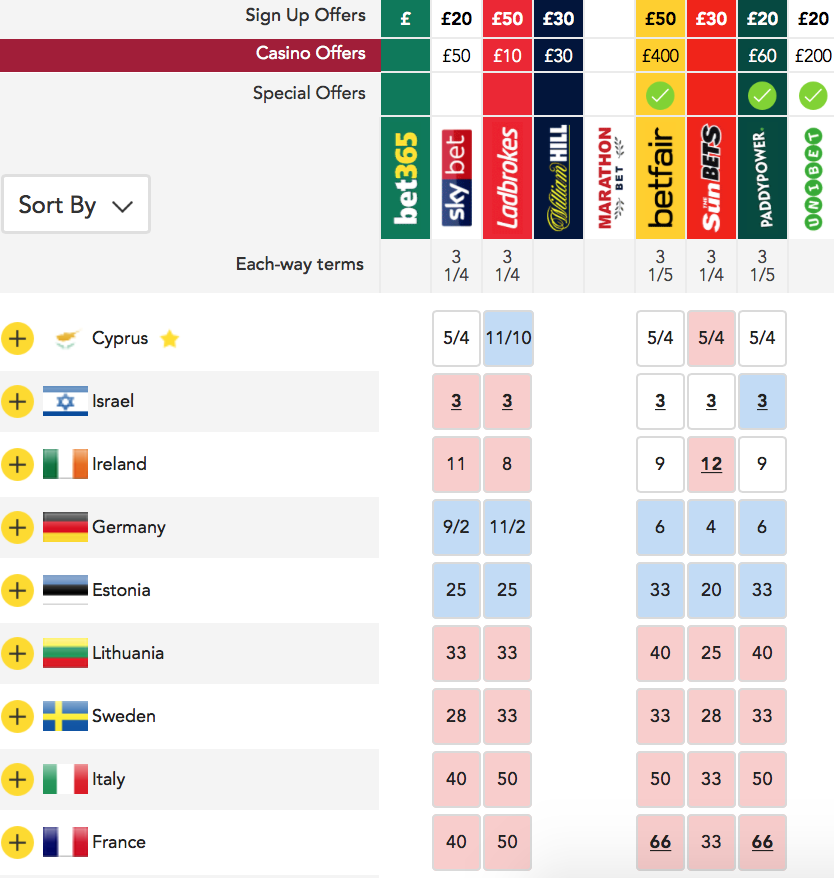
Task: Click Unibet's special offer green checkmark
Action: pos(813,96)
